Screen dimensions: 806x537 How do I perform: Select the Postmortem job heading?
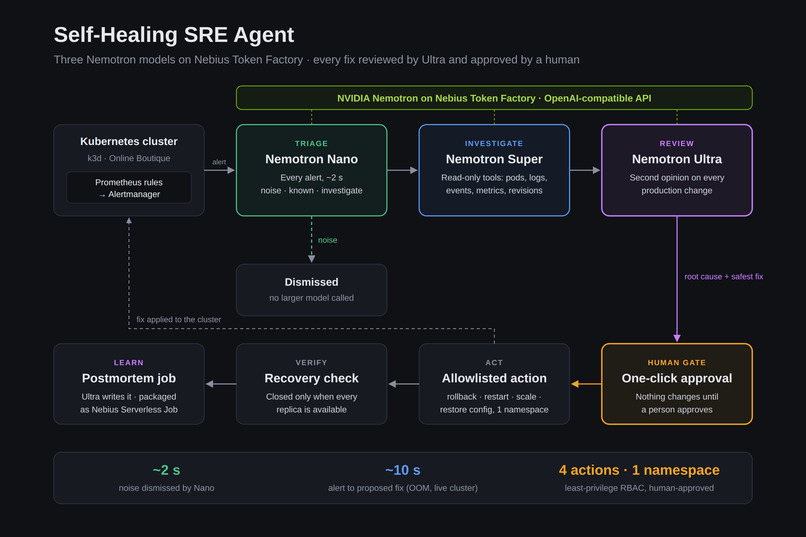pyautogui.click(x=129, y=378)
